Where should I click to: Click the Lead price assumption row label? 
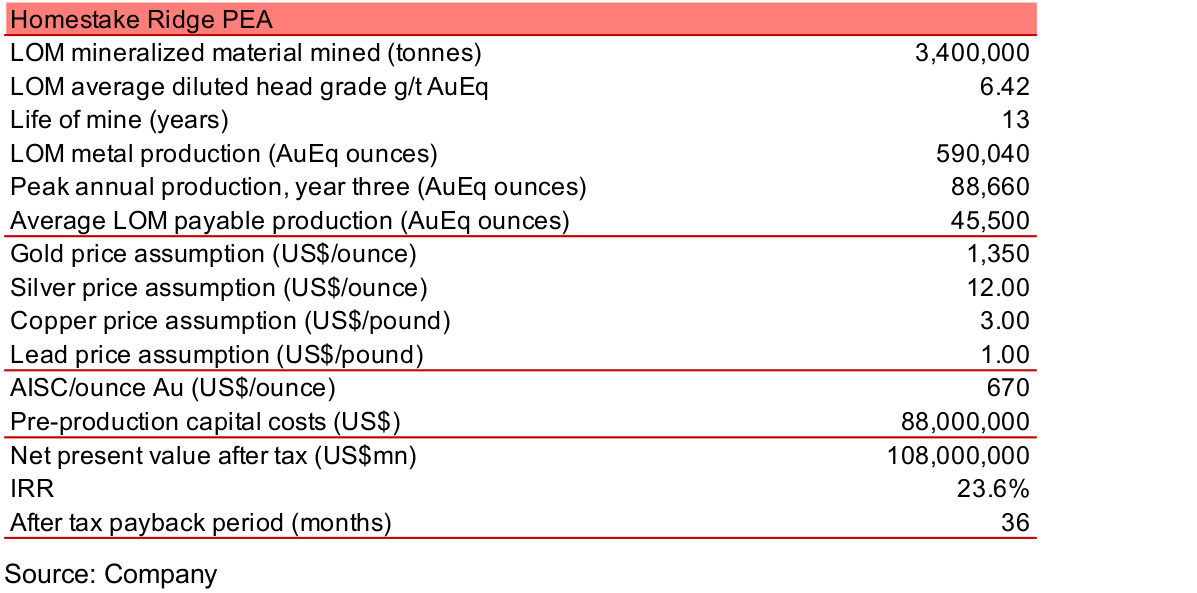pos(216,355)
